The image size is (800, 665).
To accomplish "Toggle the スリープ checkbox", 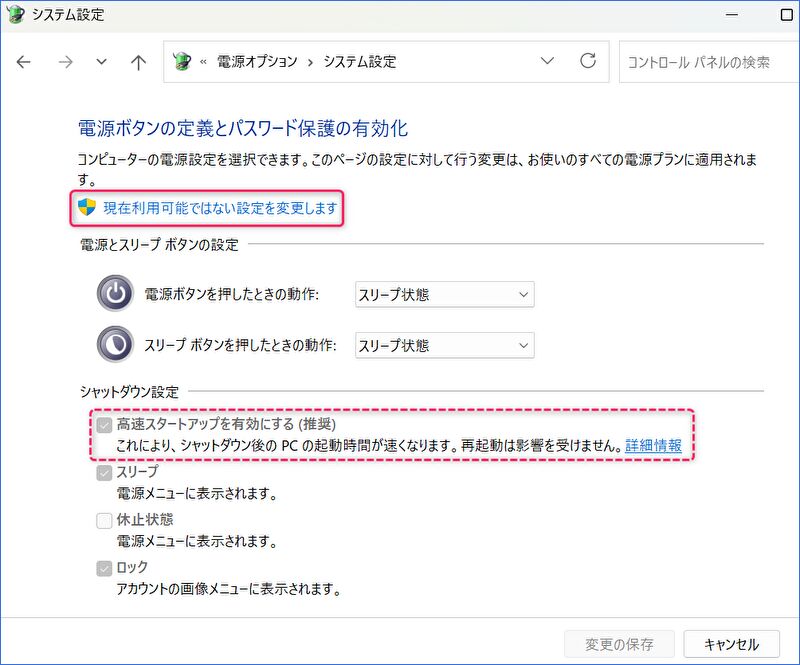I will [x=104, y=472].
